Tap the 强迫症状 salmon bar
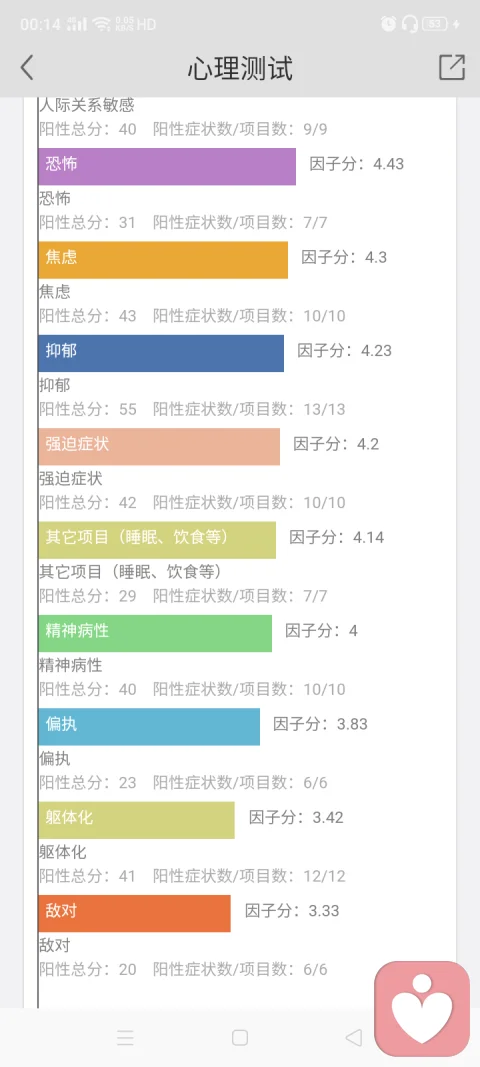Screen dimensions: 480x1067 [x=159, y=446]
